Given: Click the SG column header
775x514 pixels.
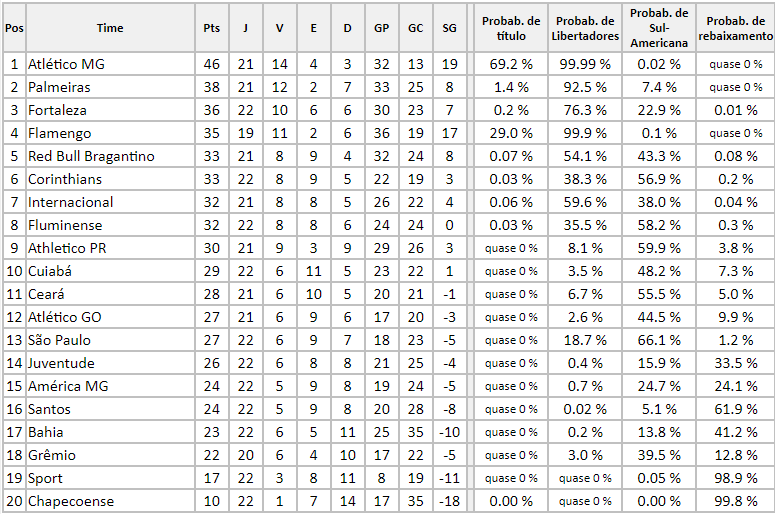Looking at the screenshot, I should tap(449, 28).
